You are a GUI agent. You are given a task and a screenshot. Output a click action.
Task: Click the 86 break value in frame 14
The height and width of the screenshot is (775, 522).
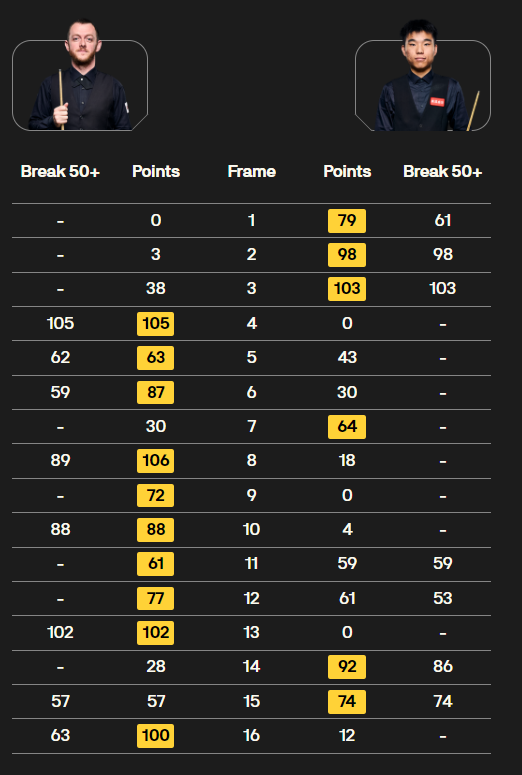pyautogui.click(x=442, y=667)
